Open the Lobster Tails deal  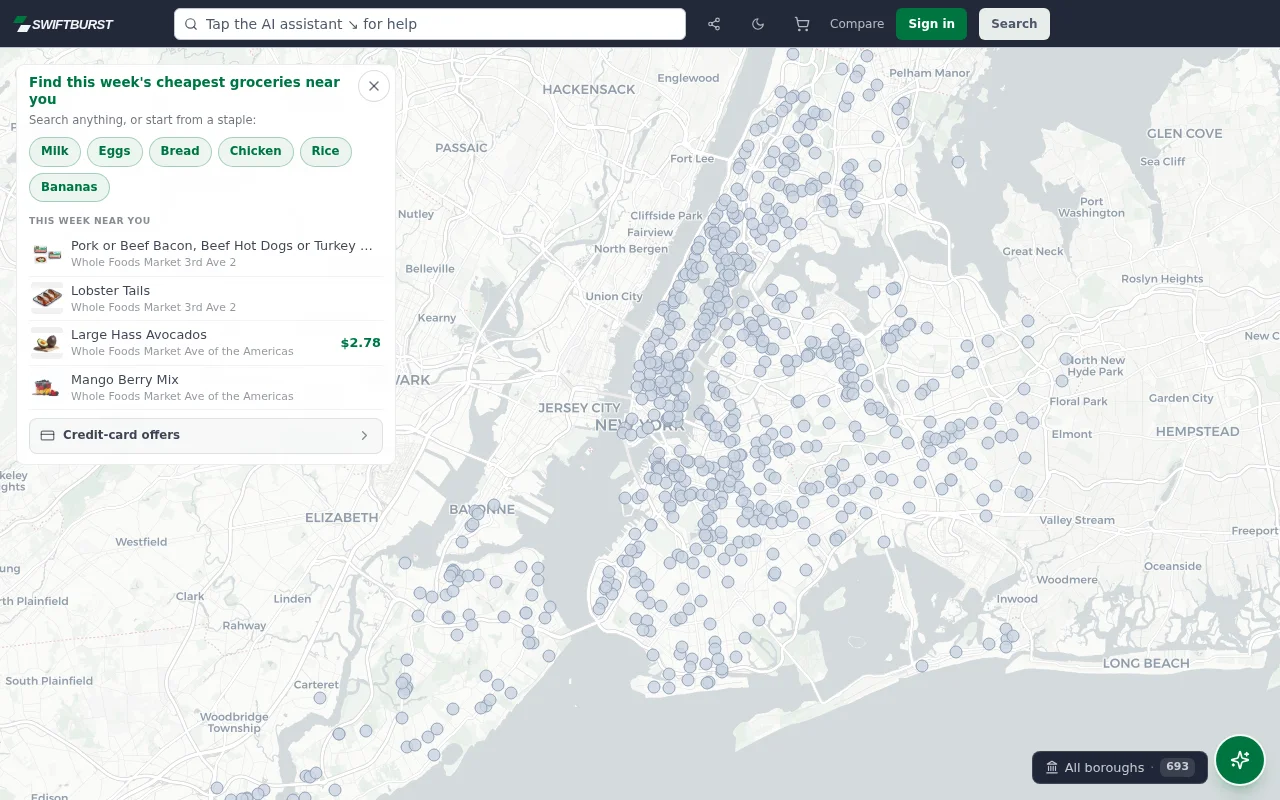[206, 298]
